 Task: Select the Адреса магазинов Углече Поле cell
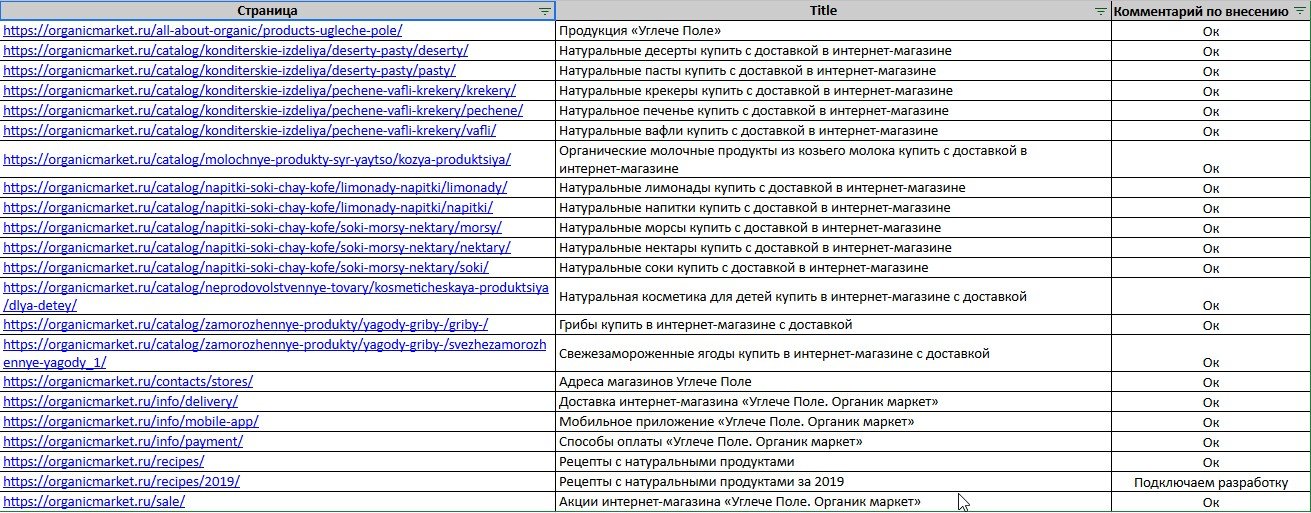pos(833,382)
